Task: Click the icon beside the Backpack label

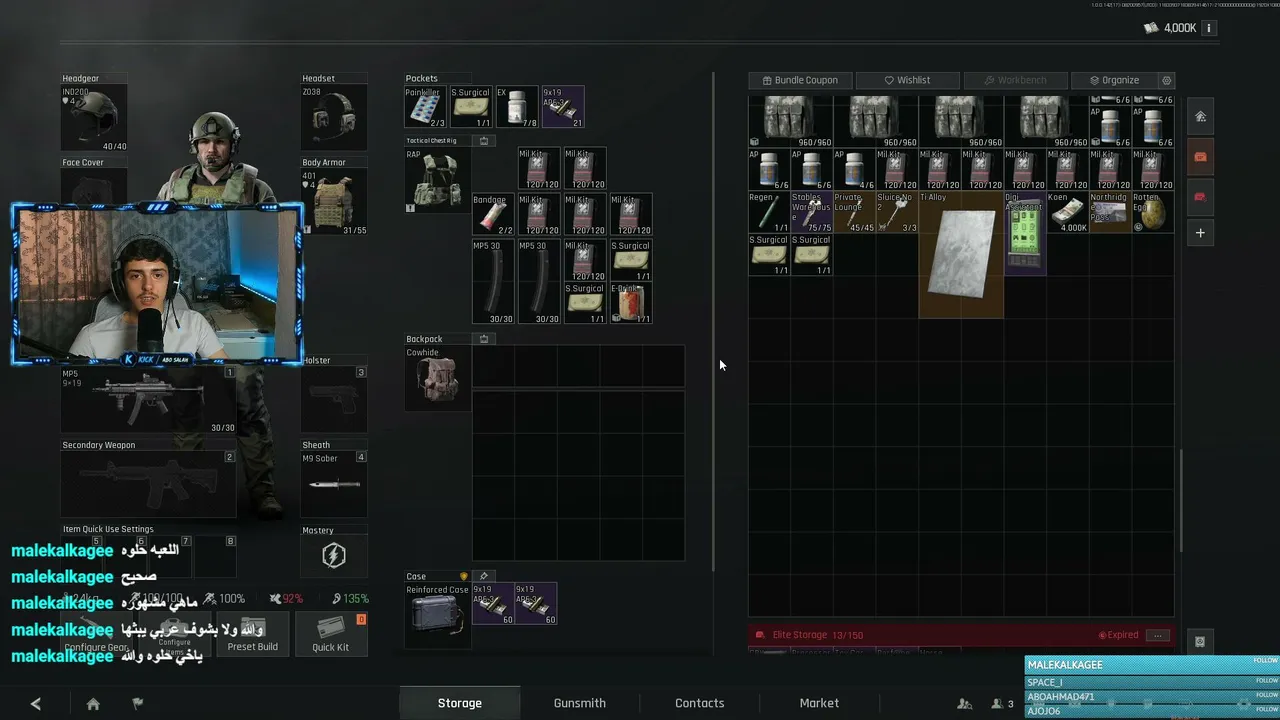Action: point(484,339)
